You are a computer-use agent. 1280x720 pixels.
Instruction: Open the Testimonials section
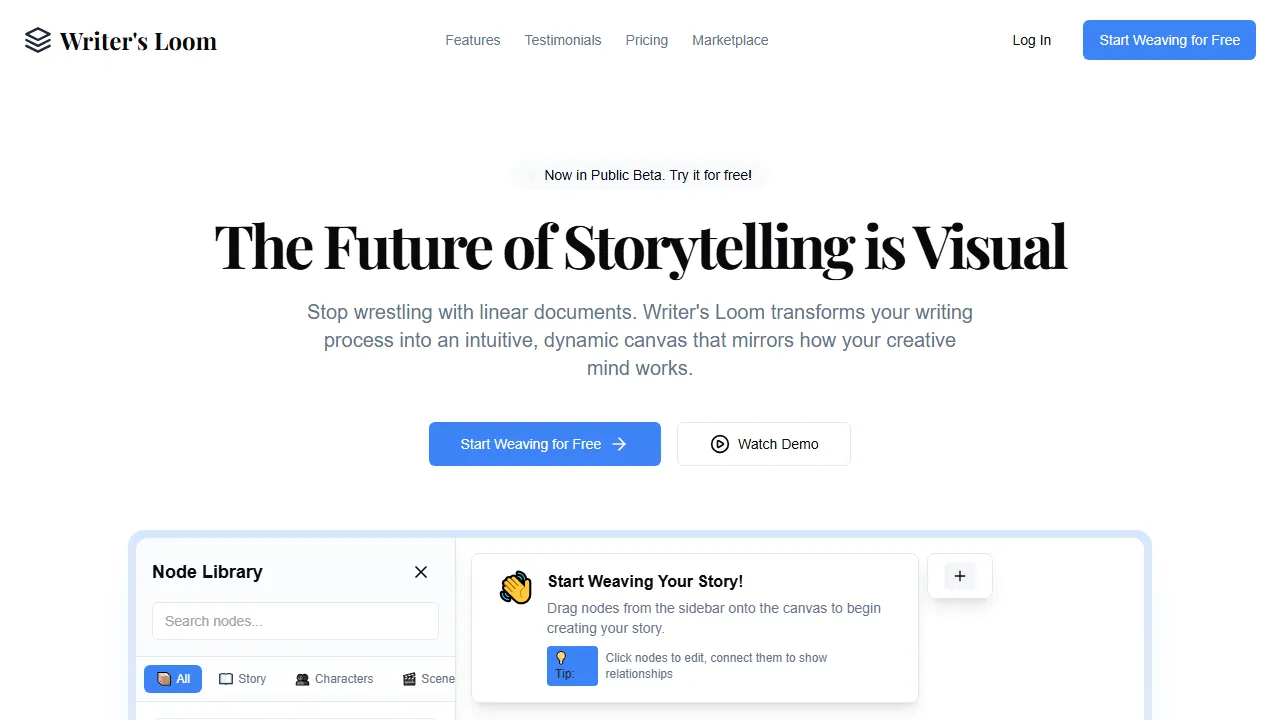[562, 40]
